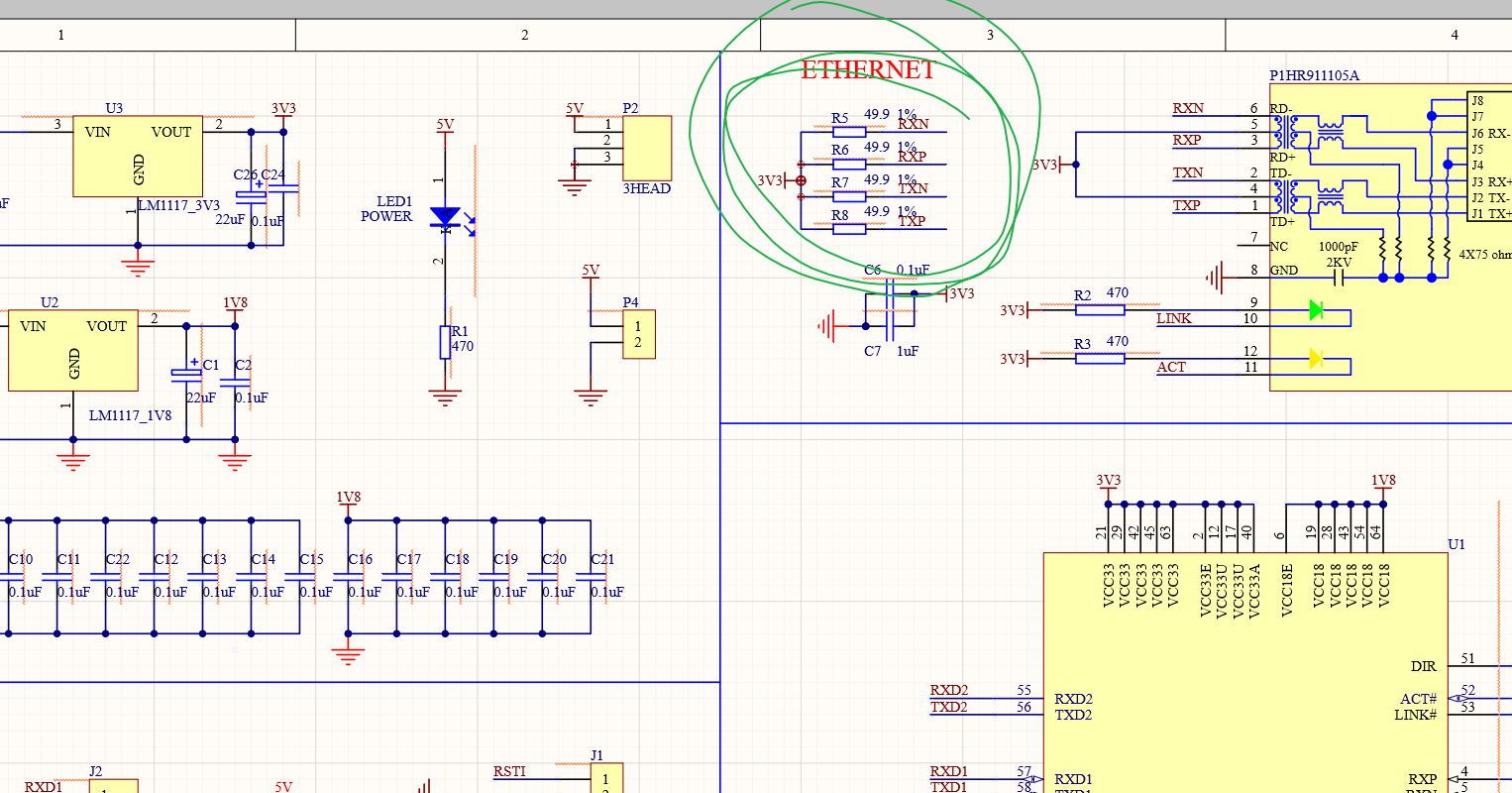This screenshot has width=1512, height=793.
Task: Select the P2 3HEAD connector body
Action: point(647,149)
